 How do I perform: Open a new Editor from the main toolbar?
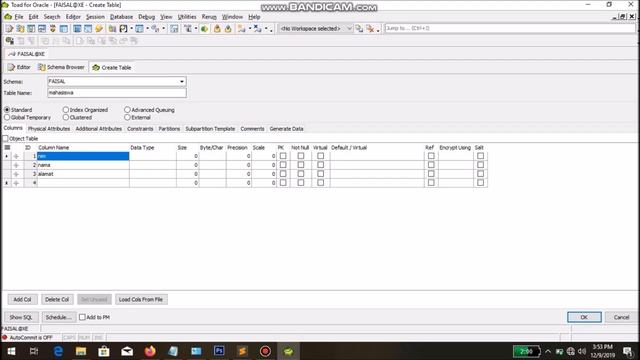(9, 29)
